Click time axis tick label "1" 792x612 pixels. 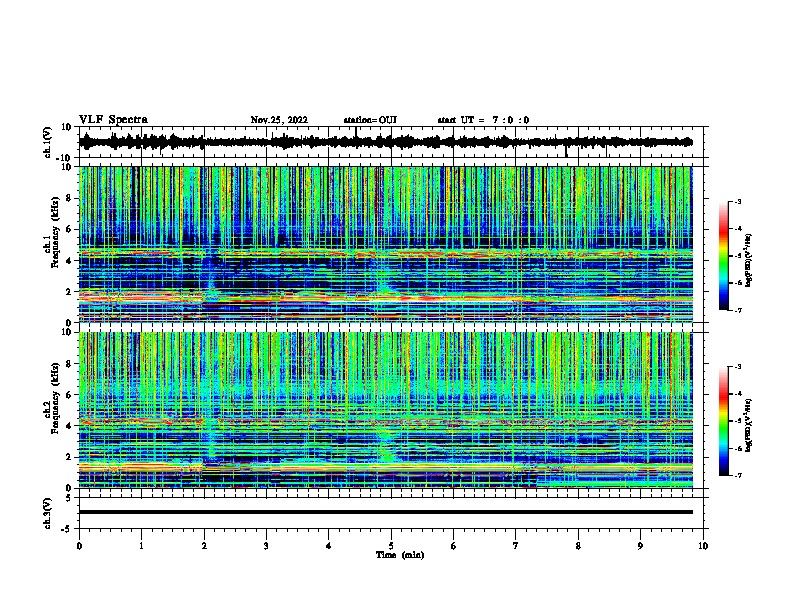(141, 546)
